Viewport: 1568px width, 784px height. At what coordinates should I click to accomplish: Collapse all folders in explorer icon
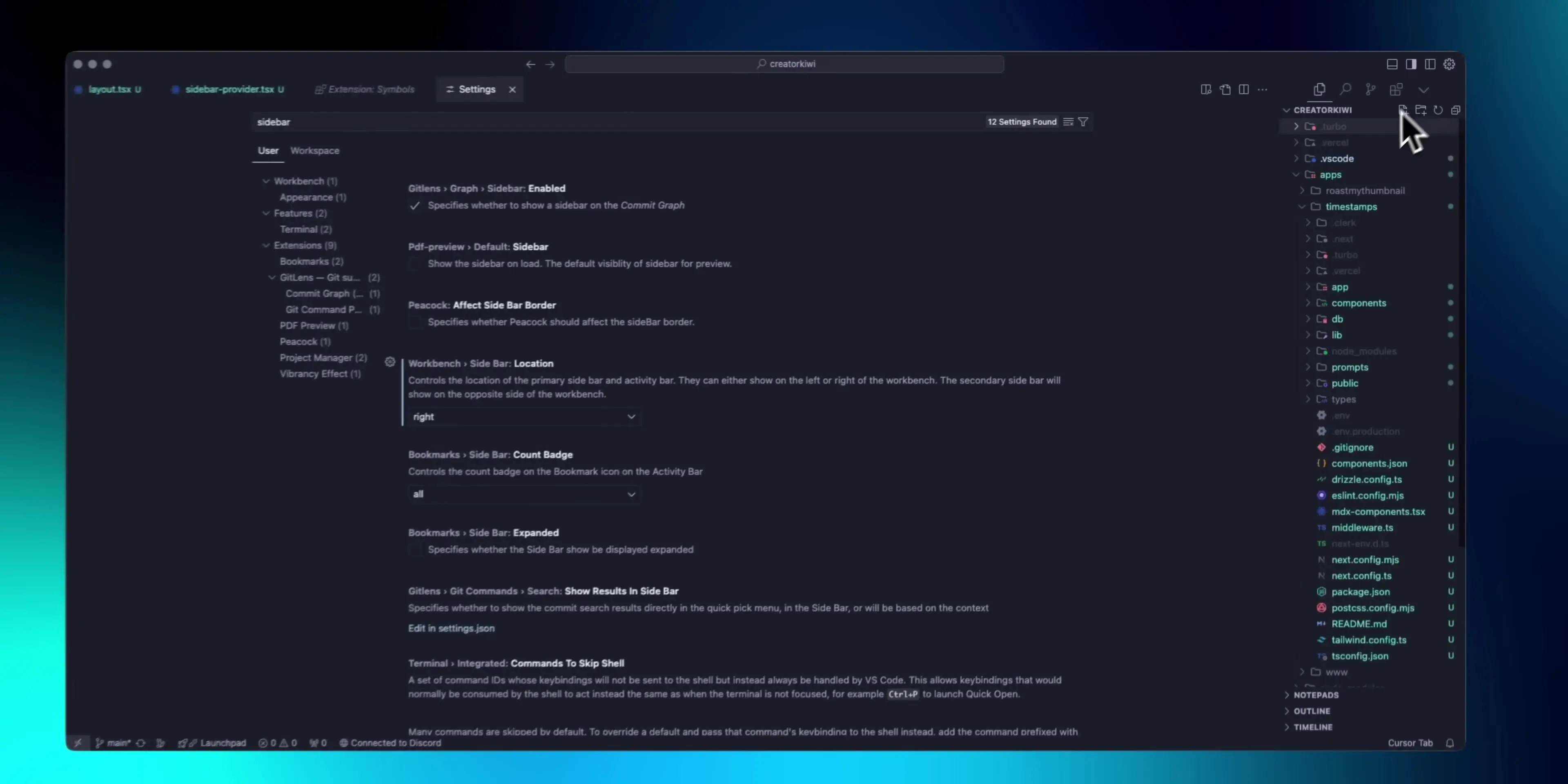1455,109
